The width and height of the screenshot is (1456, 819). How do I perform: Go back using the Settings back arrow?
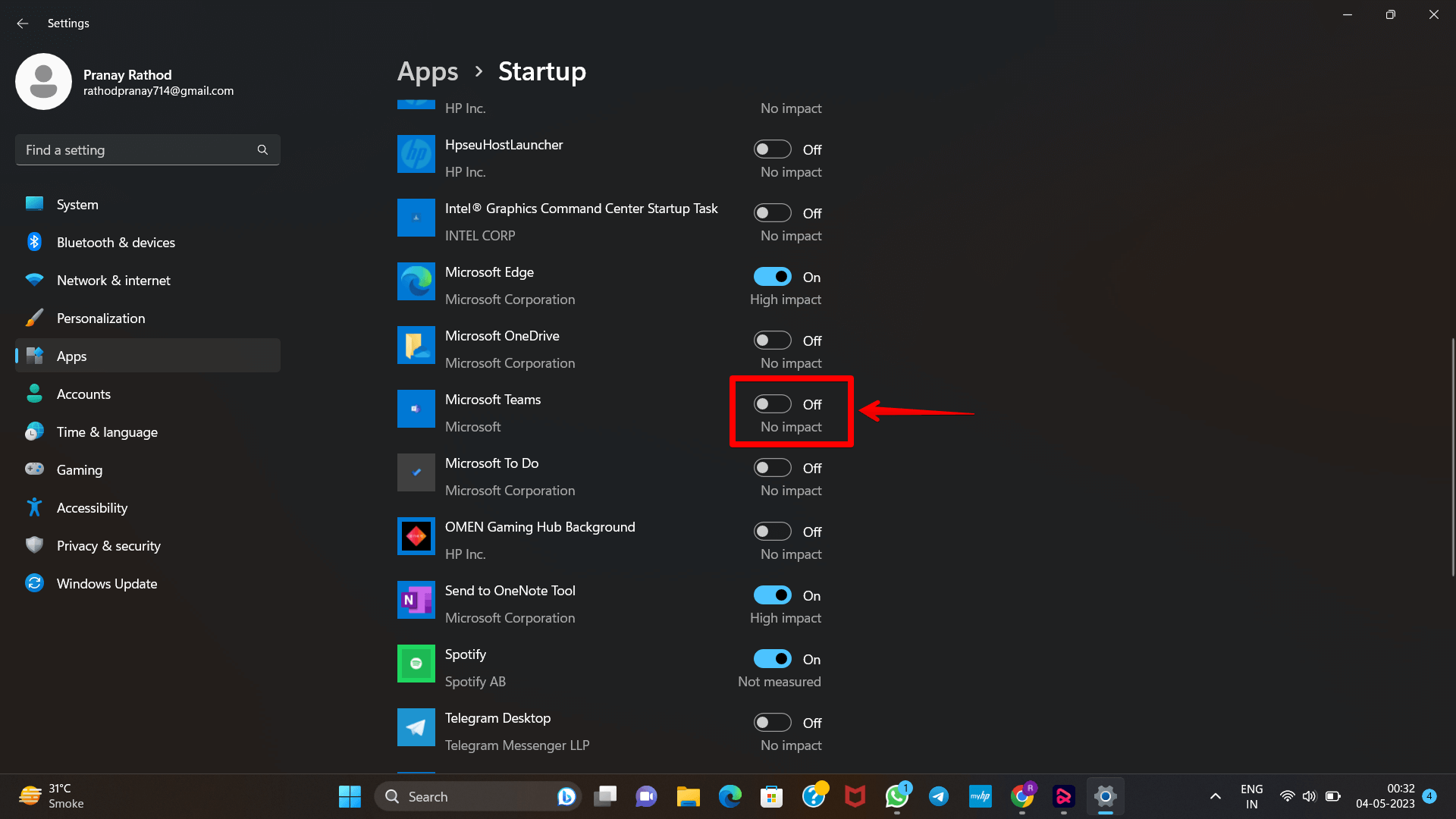click(x=23, y=24)
